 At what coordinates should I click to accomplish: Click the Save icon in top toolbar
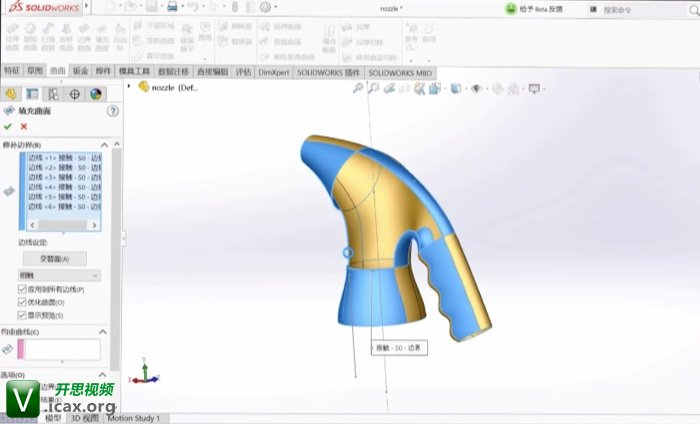click(x=152, y=7)
